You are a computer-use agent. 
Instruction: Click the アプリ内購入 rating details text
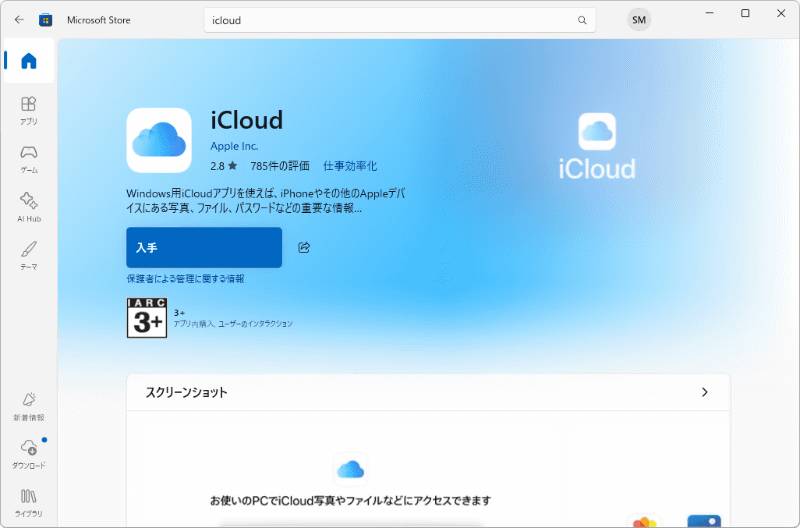tap(233, 324)
